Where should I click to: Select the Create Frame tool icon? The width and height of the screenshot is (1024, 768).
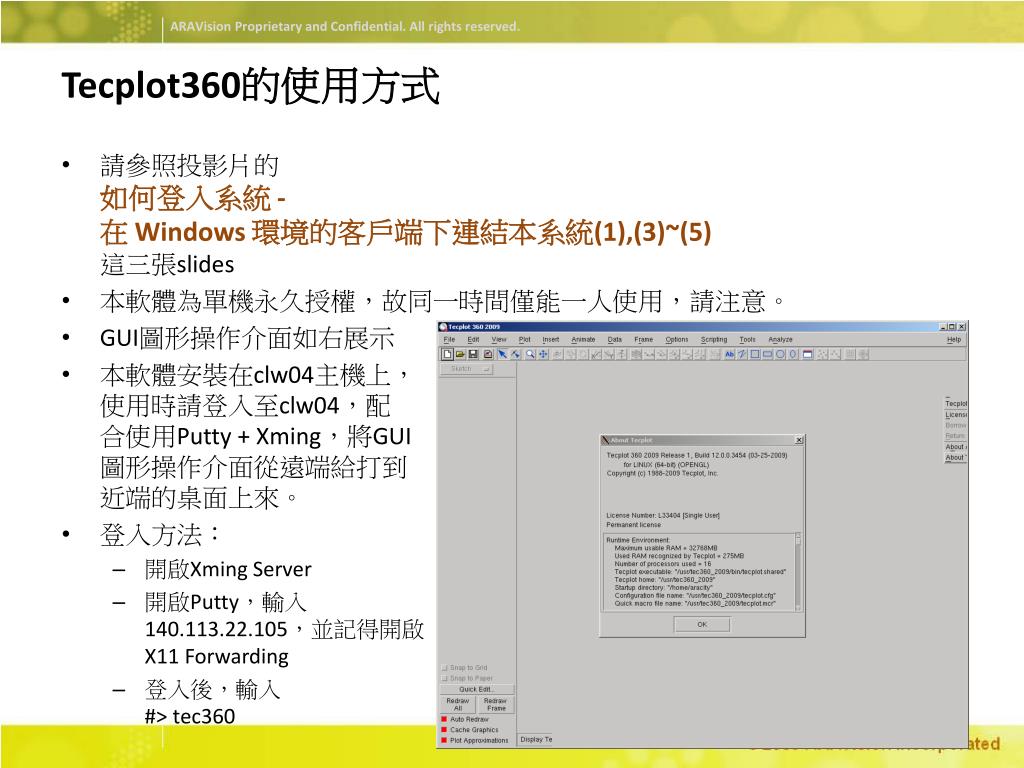[x=808, y=354]
